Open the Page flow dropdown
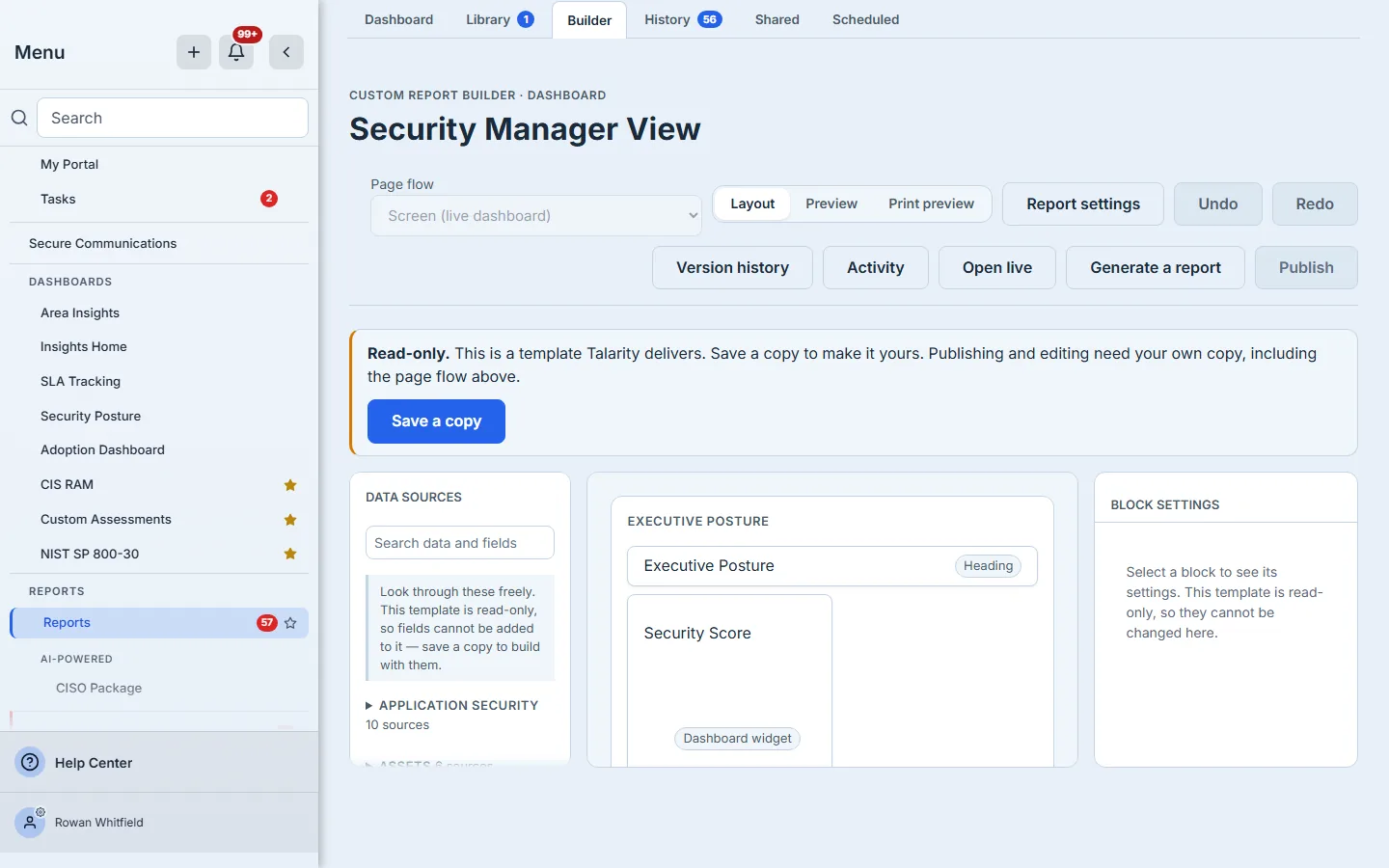The image size is (1389, 868). tap(536, 216)
